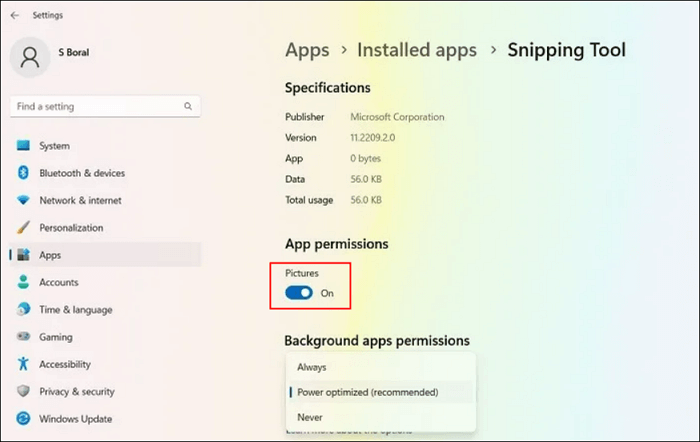Click the Bluetooth & devices icon
The height and width of the screenshot is (442, 700).
pos(23,173)
